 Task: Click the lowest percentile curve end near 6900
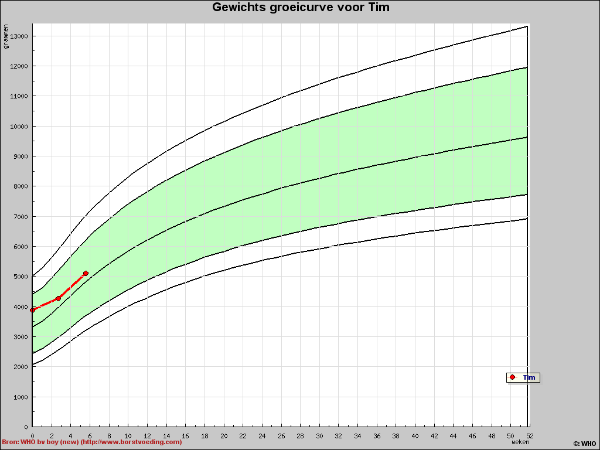[527, 218]
